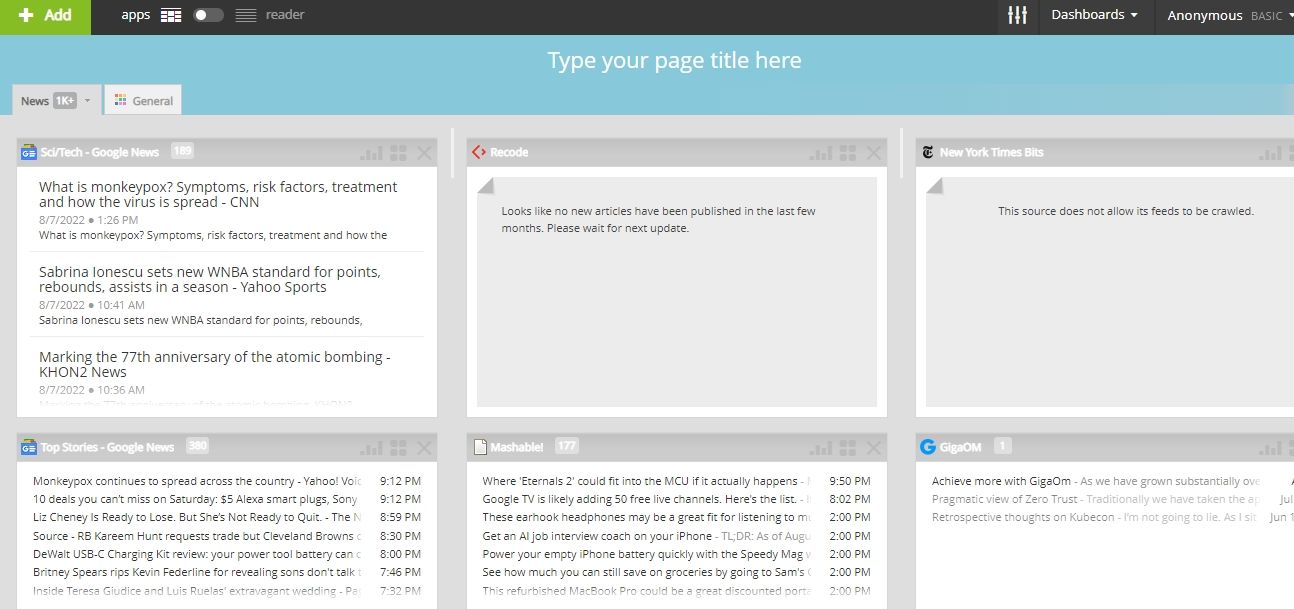Expand the News tab dropdown arrow
Image resolution: width=1294 pixels, height=609 pixels.
click(87, 101)
